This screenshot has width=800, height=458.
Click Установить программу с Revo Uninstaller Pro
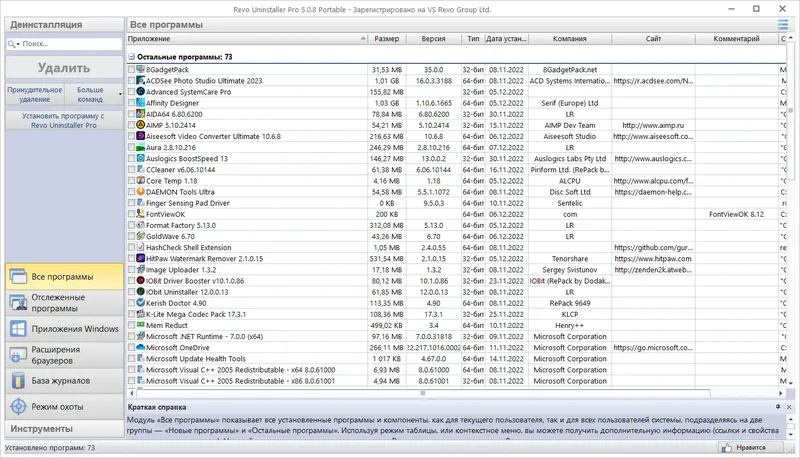[64, 120]
